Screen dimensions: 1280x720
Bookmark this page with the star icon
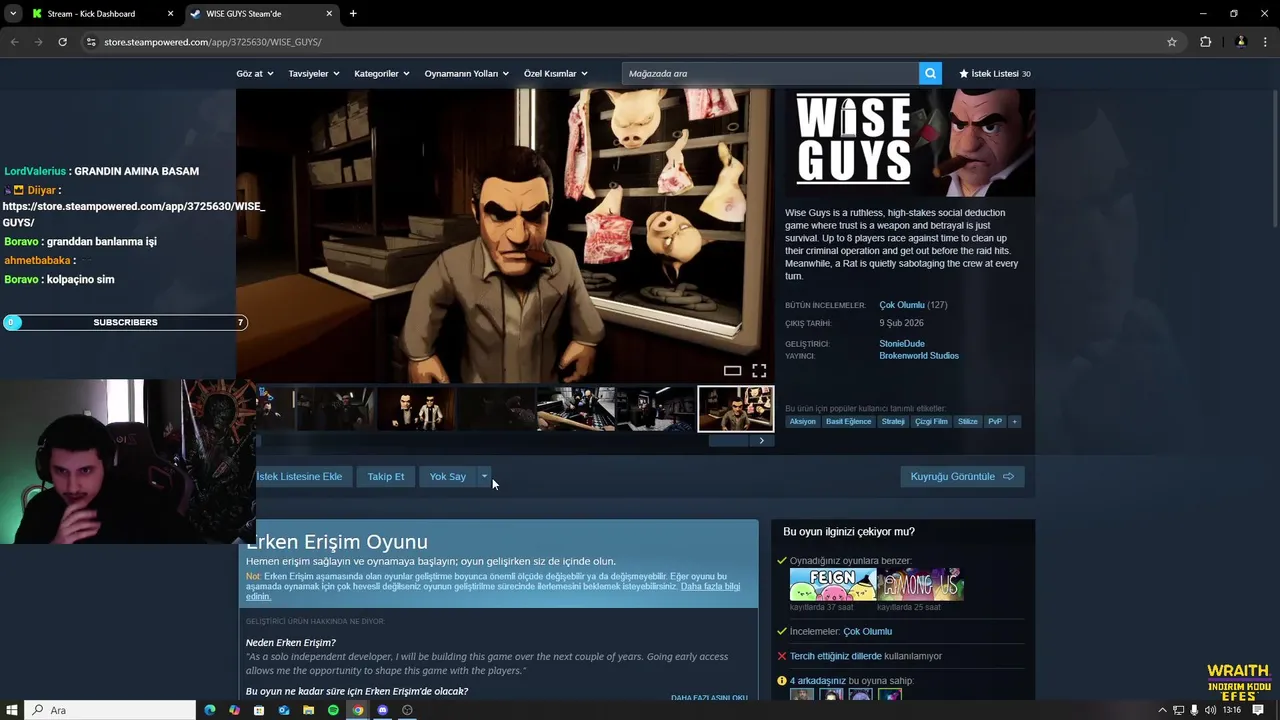pyautogui.click(x=1172, y=42)
